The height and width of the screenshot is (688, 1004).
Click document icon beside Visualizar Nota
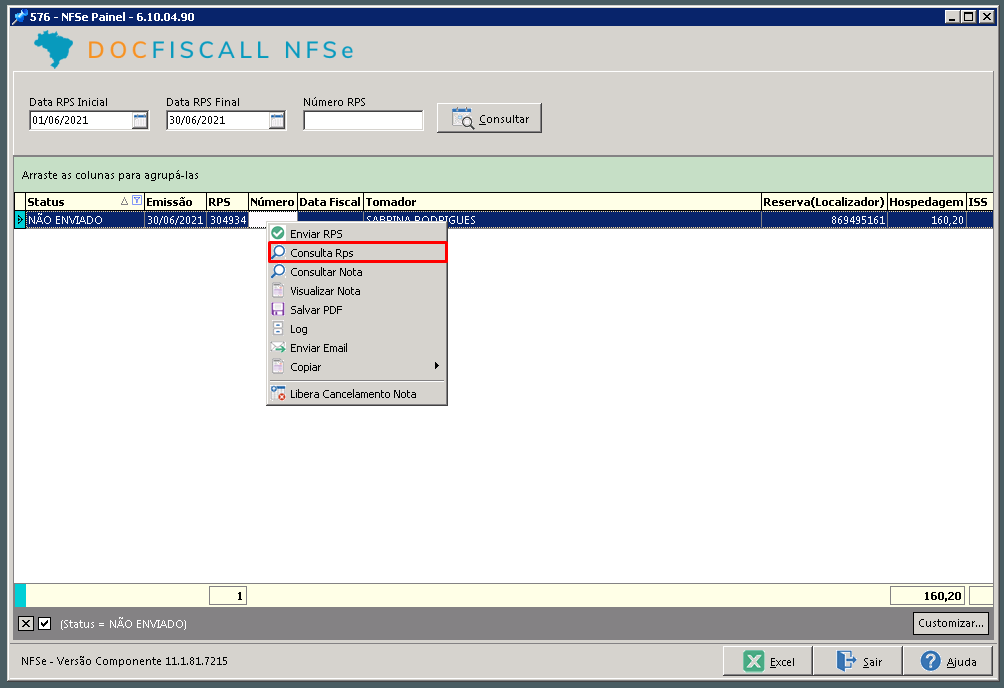tap(278, 290)
